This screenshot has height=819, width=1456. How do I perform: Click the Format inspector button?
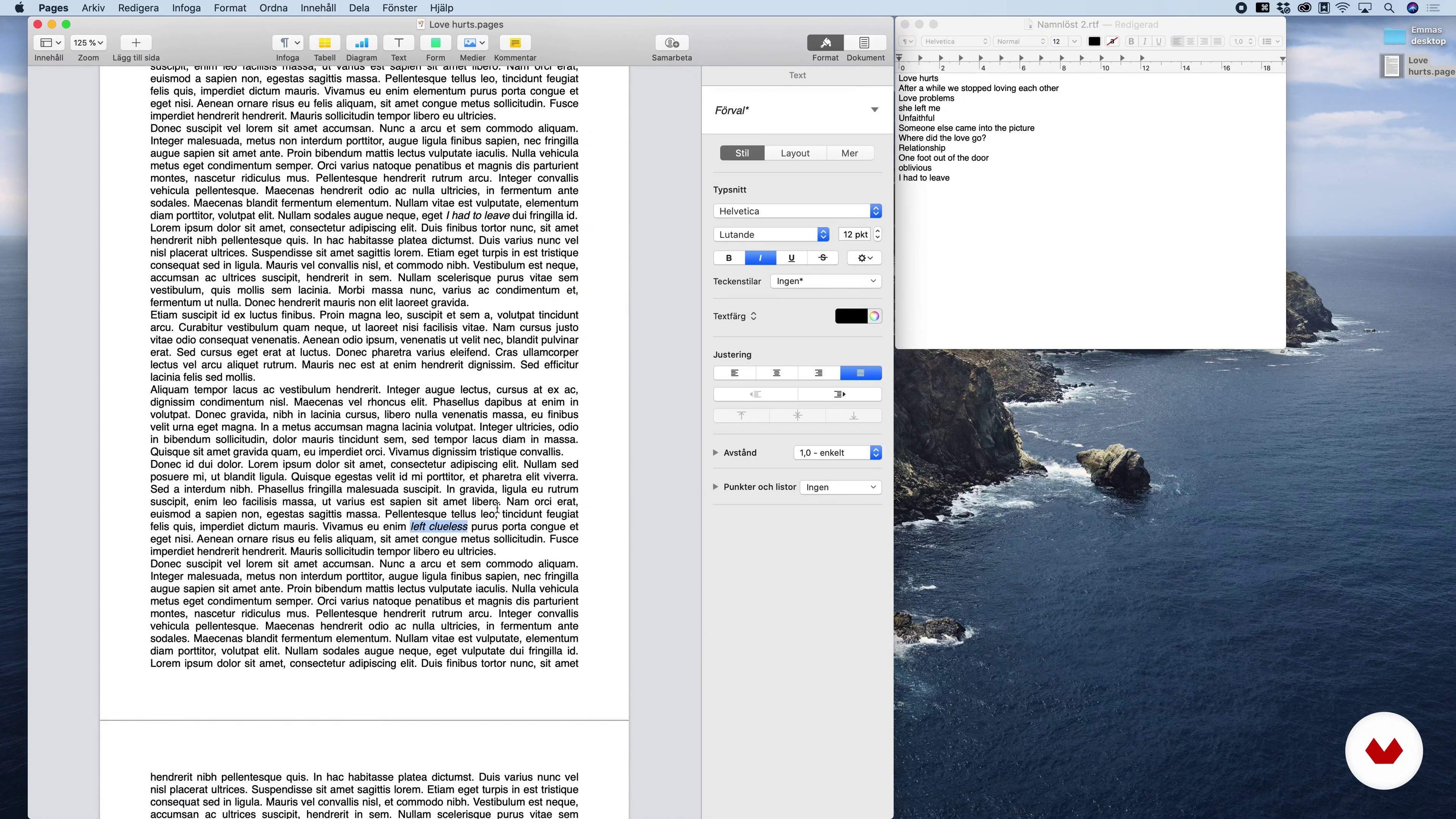(x=825, y=43)
